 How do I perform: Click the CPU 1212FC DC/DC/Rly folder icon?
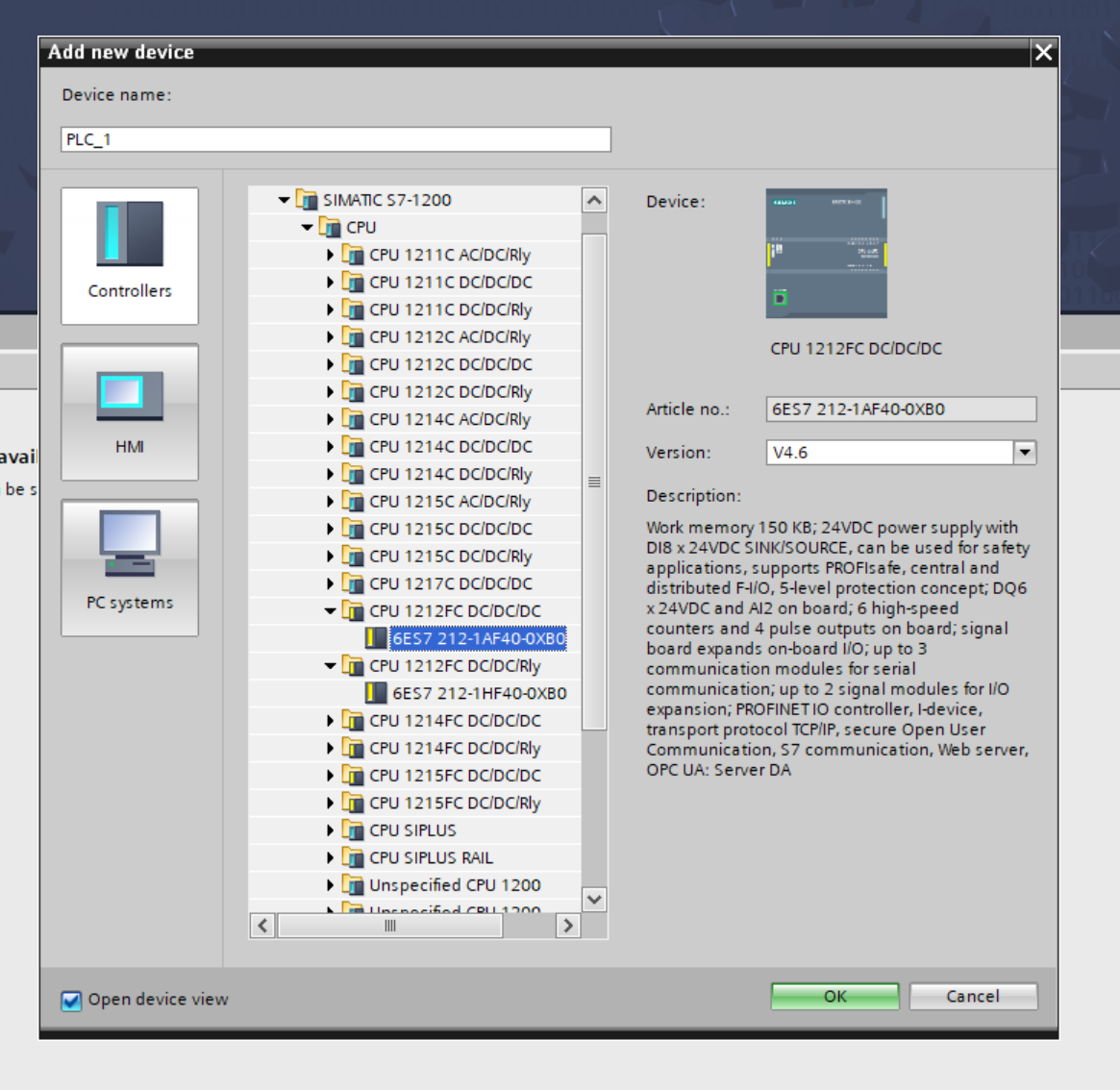click(353, 666)
